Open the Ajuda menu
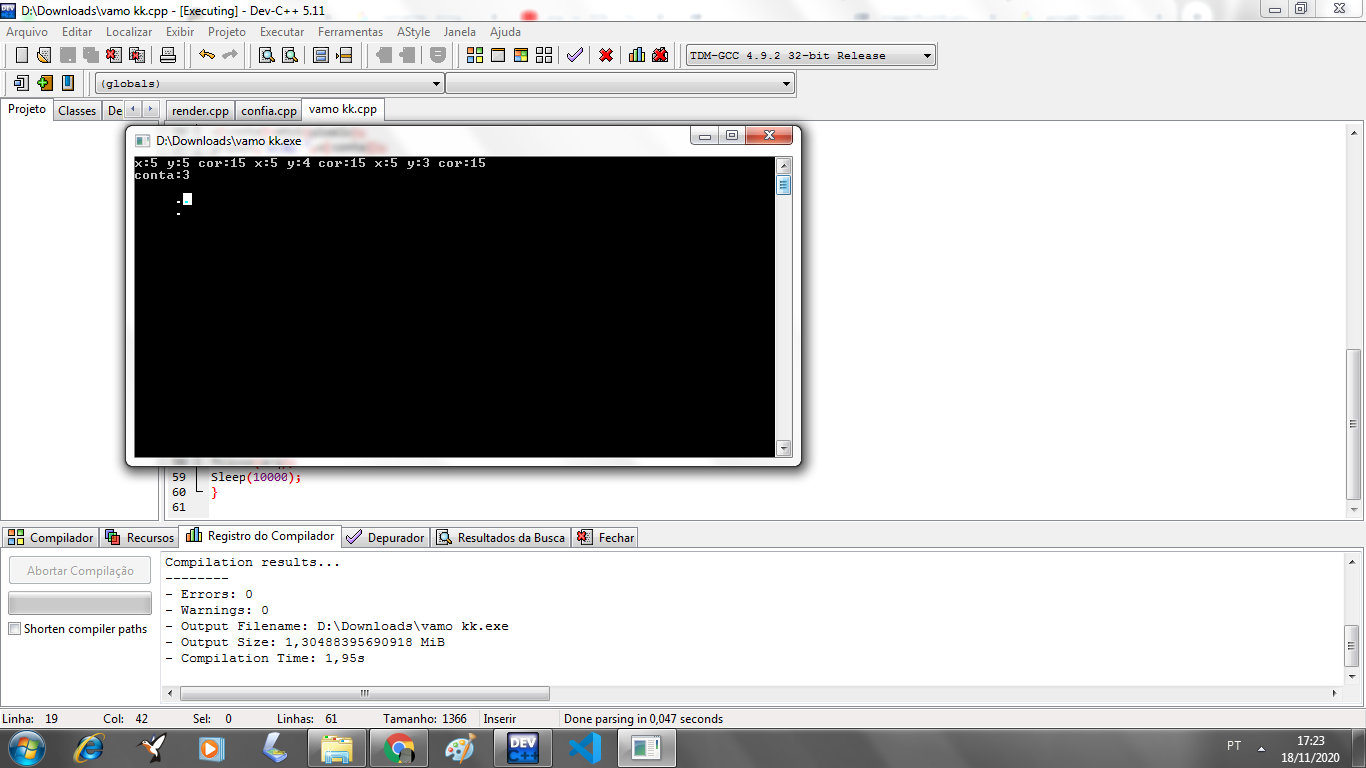 pyautogui.click(x=505, y=32)
